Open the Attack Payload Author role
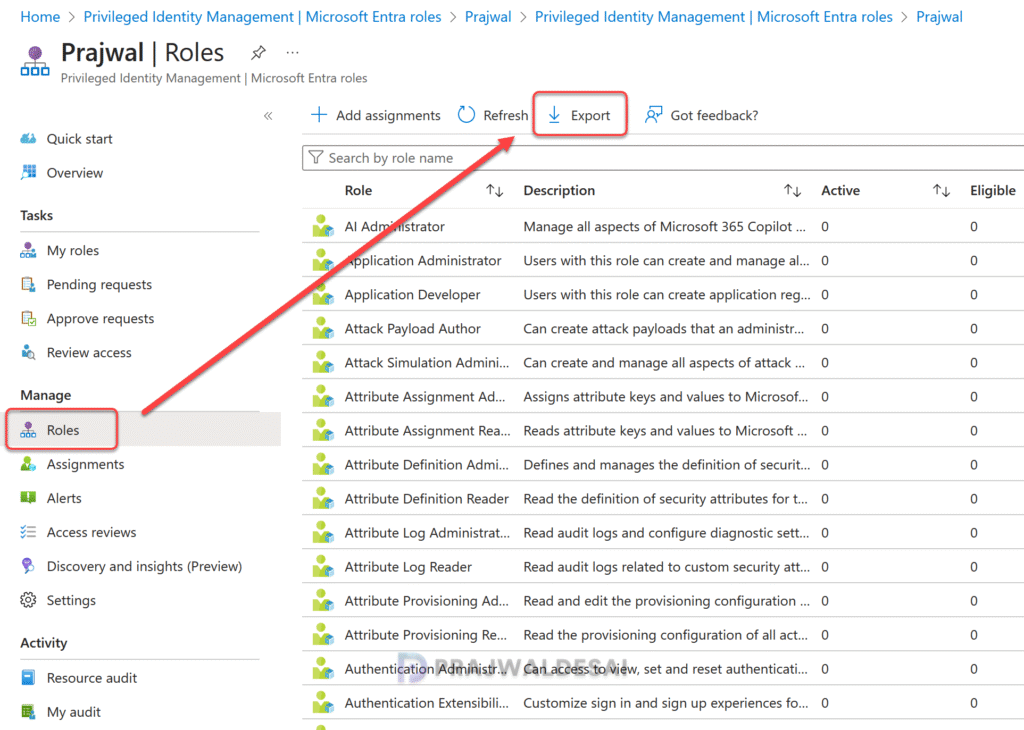This screenshot has width=1024, height=730. click(412, 328)
